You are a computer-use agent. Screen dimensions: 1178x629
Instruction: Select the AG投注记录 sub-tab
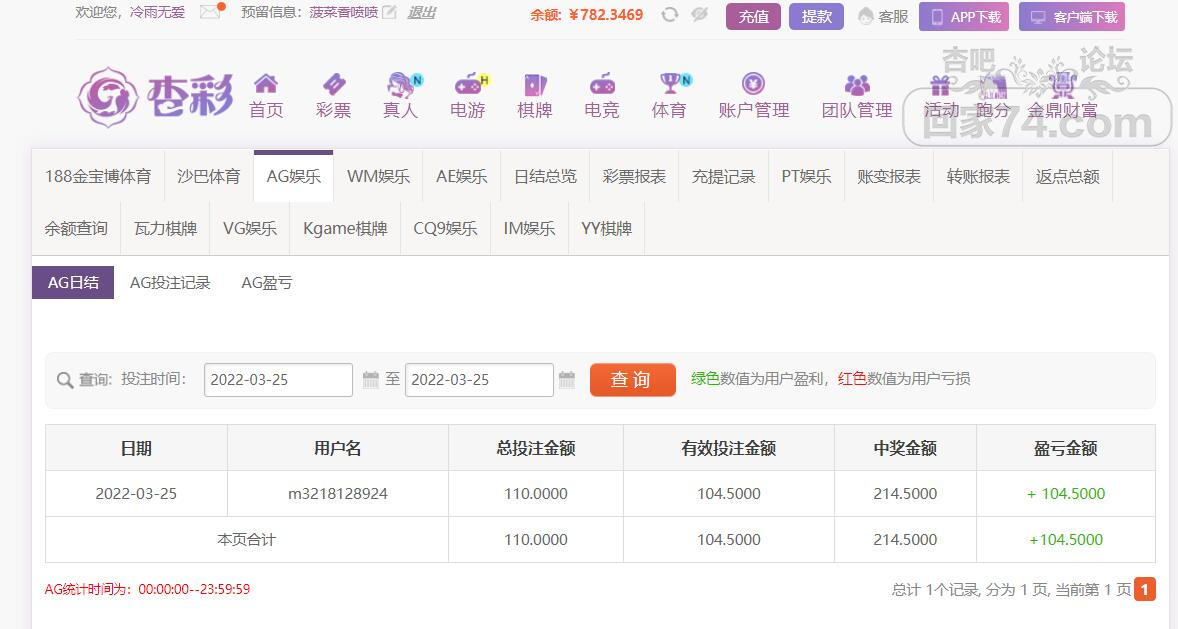click(x=170, y=283)
